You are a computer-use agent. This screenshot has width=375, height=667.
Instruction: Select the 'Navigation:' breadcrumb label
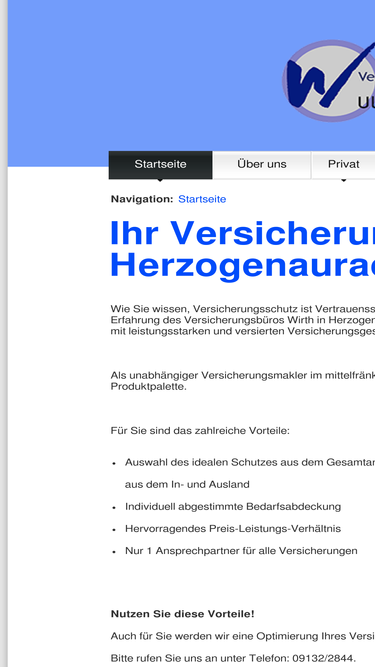(142, 199)
